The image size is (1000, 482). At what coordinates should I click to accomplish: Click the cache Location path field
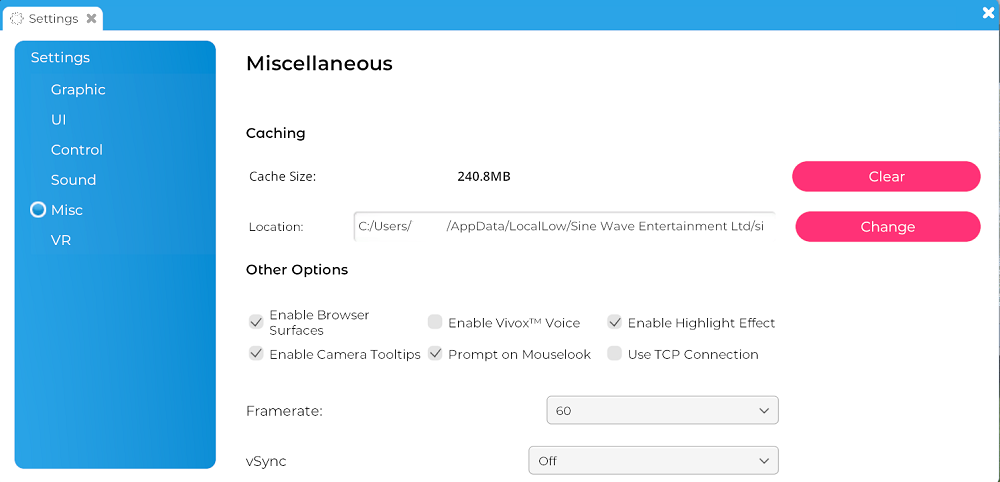pos(564,226)
